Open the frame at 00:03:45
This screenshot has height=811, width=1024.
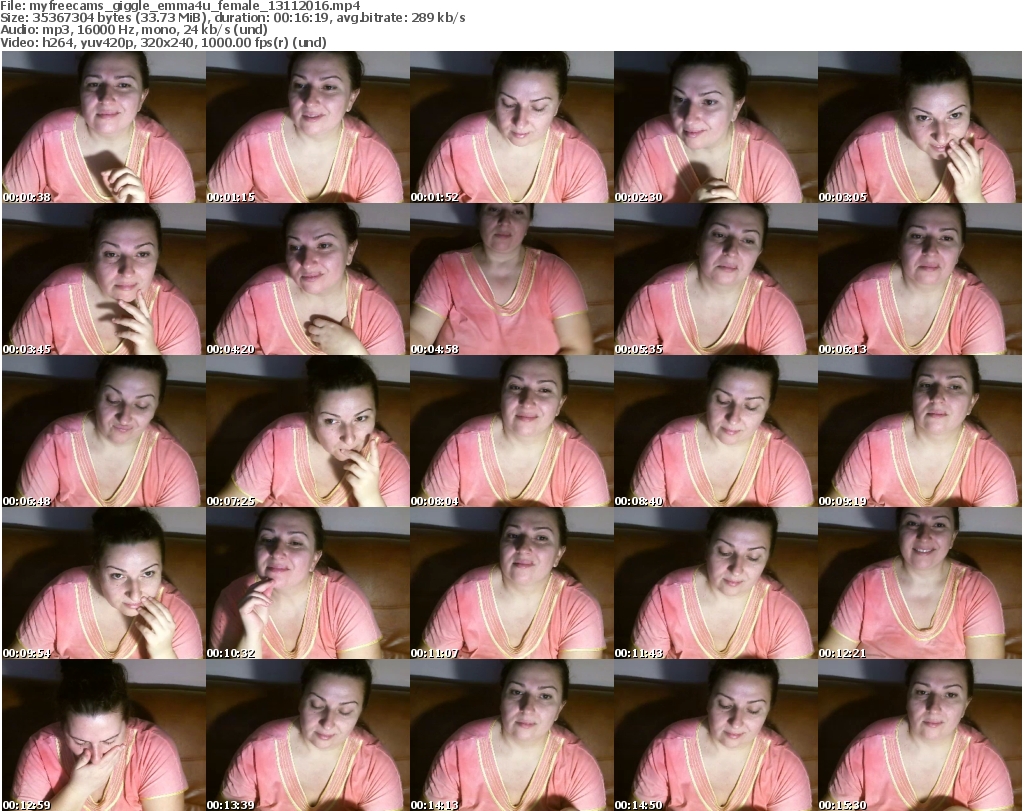(104, 279)
